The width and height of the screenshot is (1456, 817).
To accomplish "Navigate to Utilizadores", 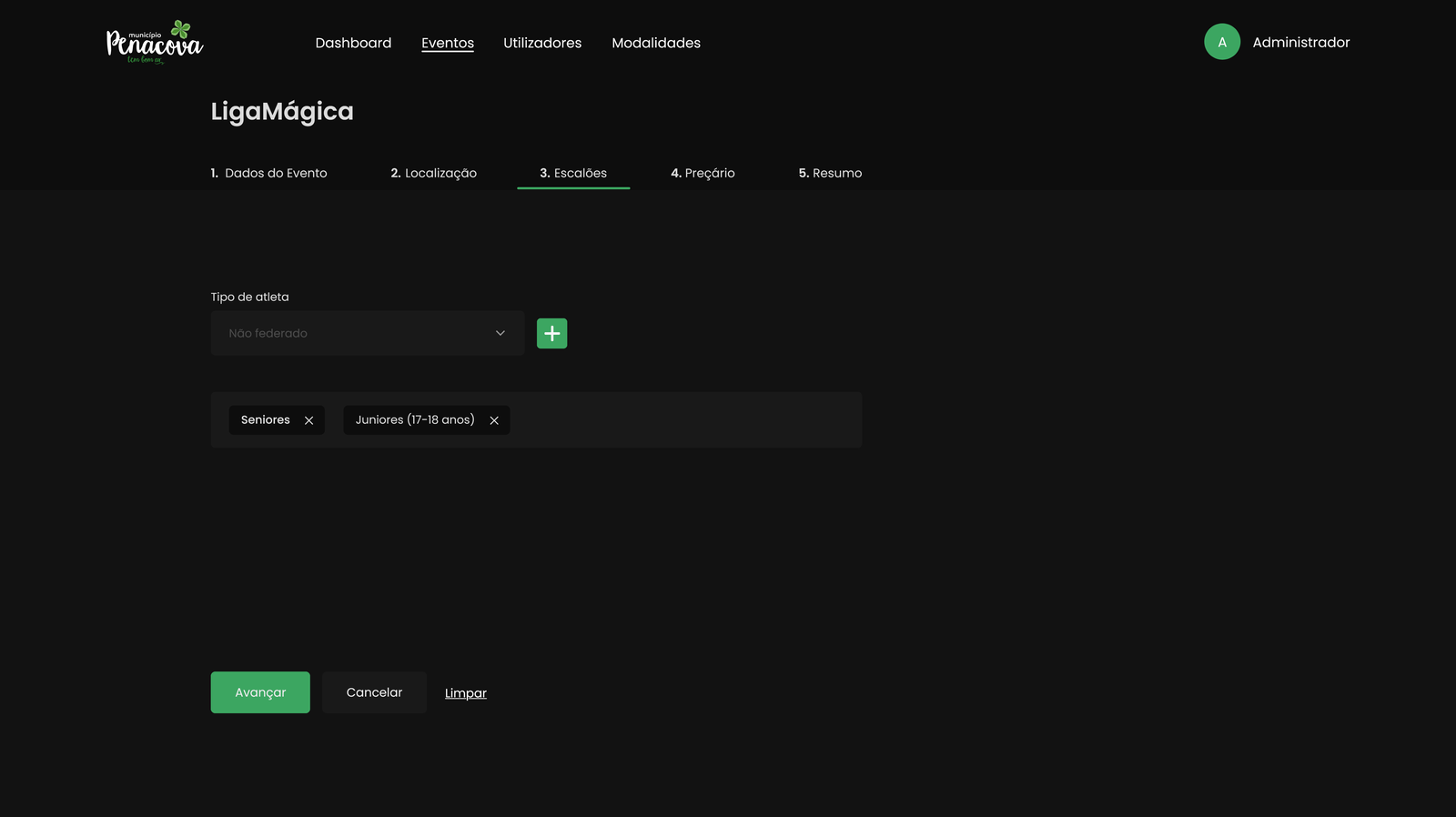I will 541,43.
